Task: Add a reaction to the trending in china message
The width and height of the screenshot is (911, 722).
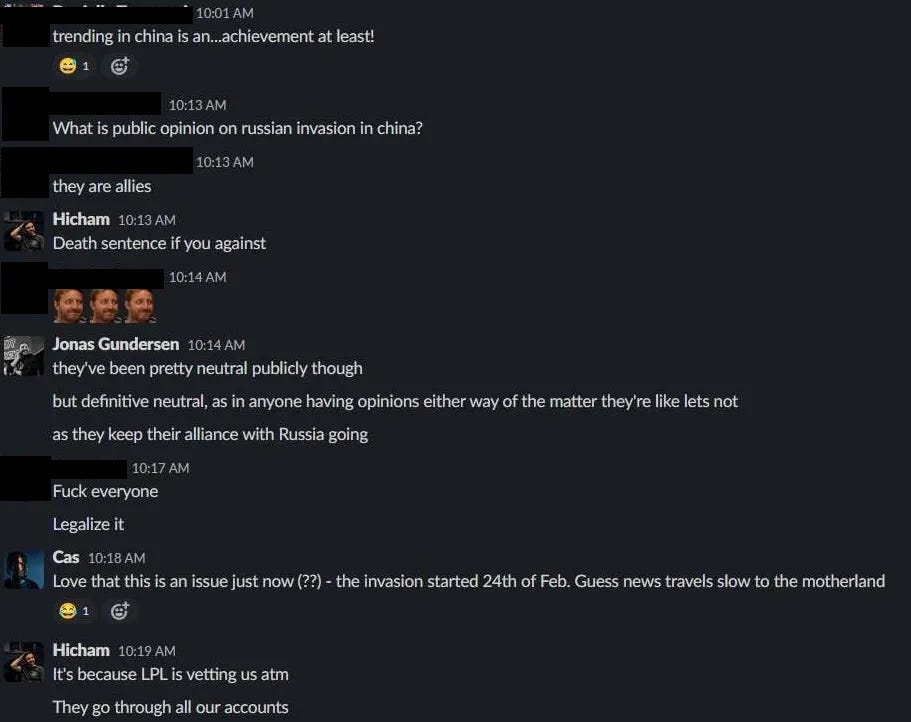Action: point(120,66)
